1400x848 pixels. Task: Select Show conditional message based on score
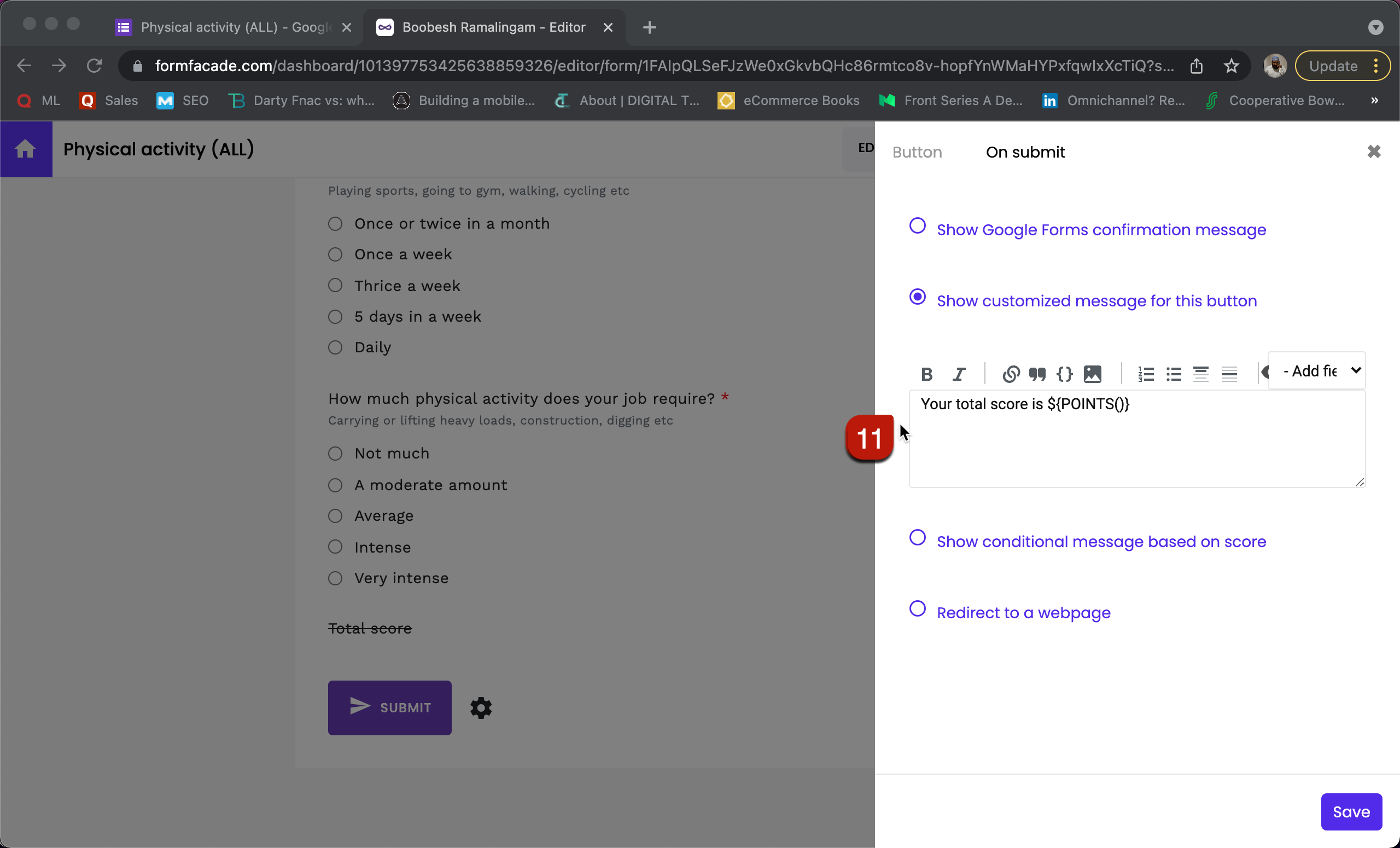pyautogui.click(x=917, y=537)
